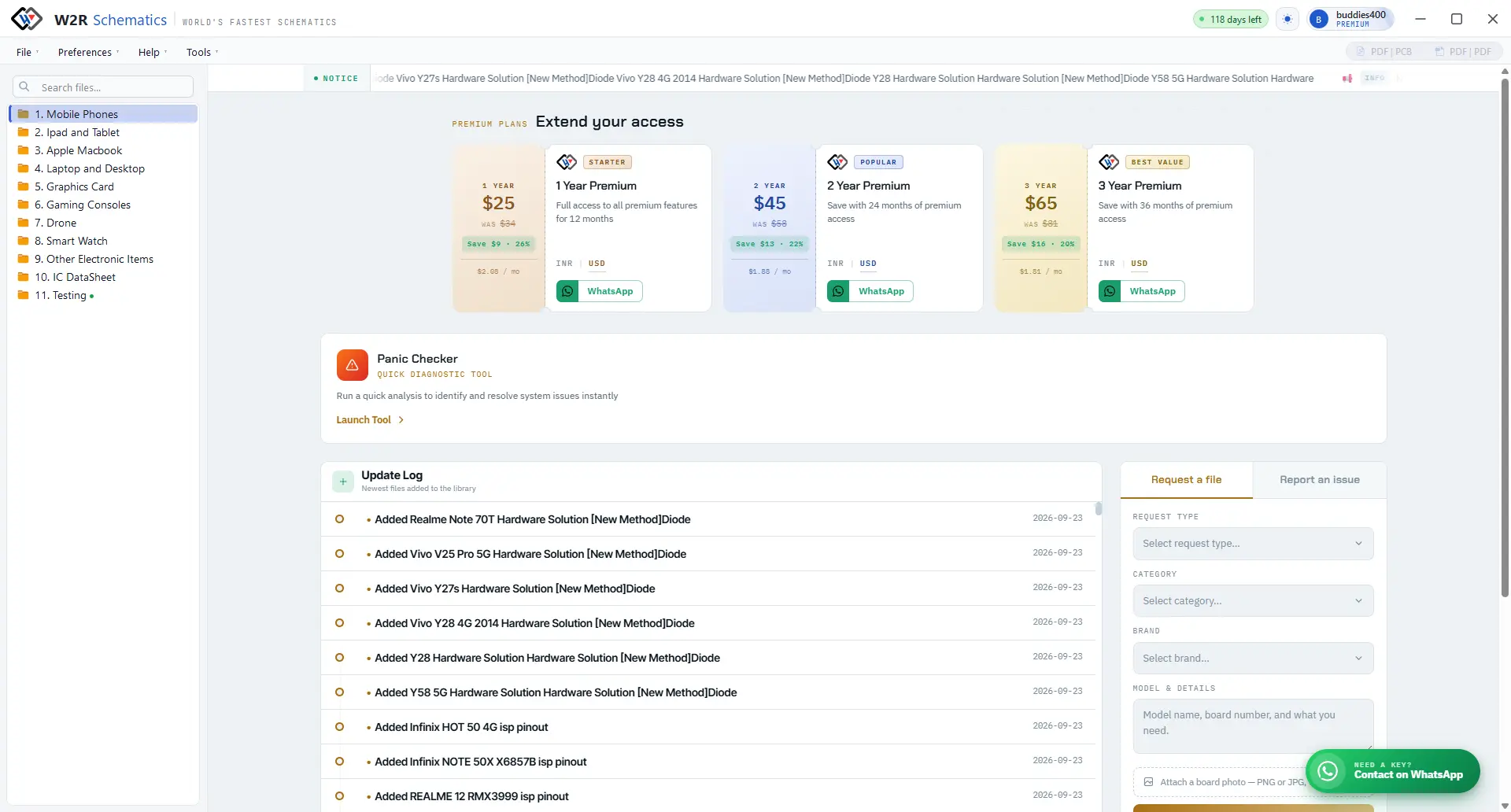
Task: Toggle the light/dark theme sun button
Action: (x=1287, y=19)
